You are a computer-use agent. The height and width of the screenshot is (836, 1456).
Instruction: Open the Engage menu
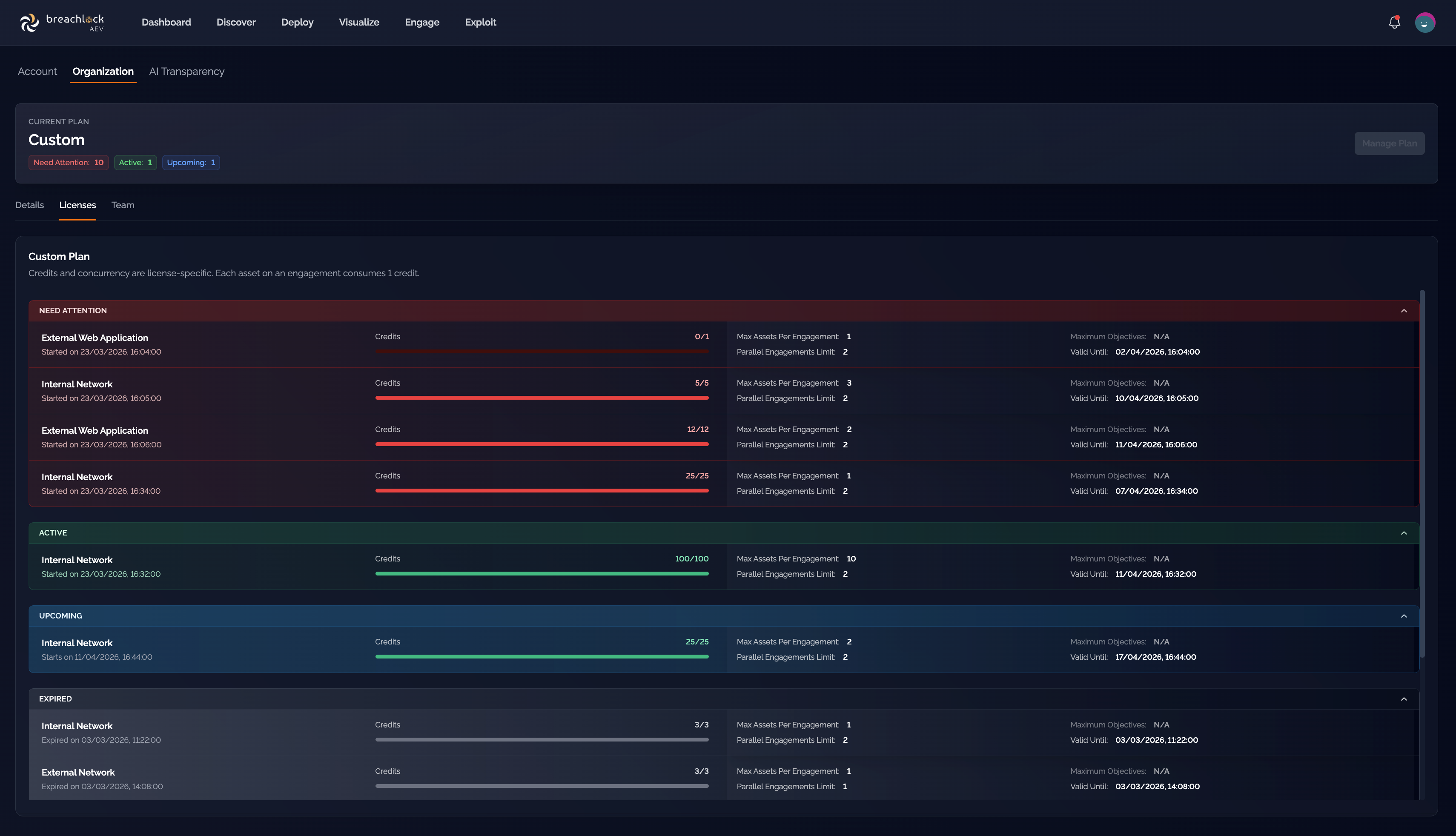422,23
